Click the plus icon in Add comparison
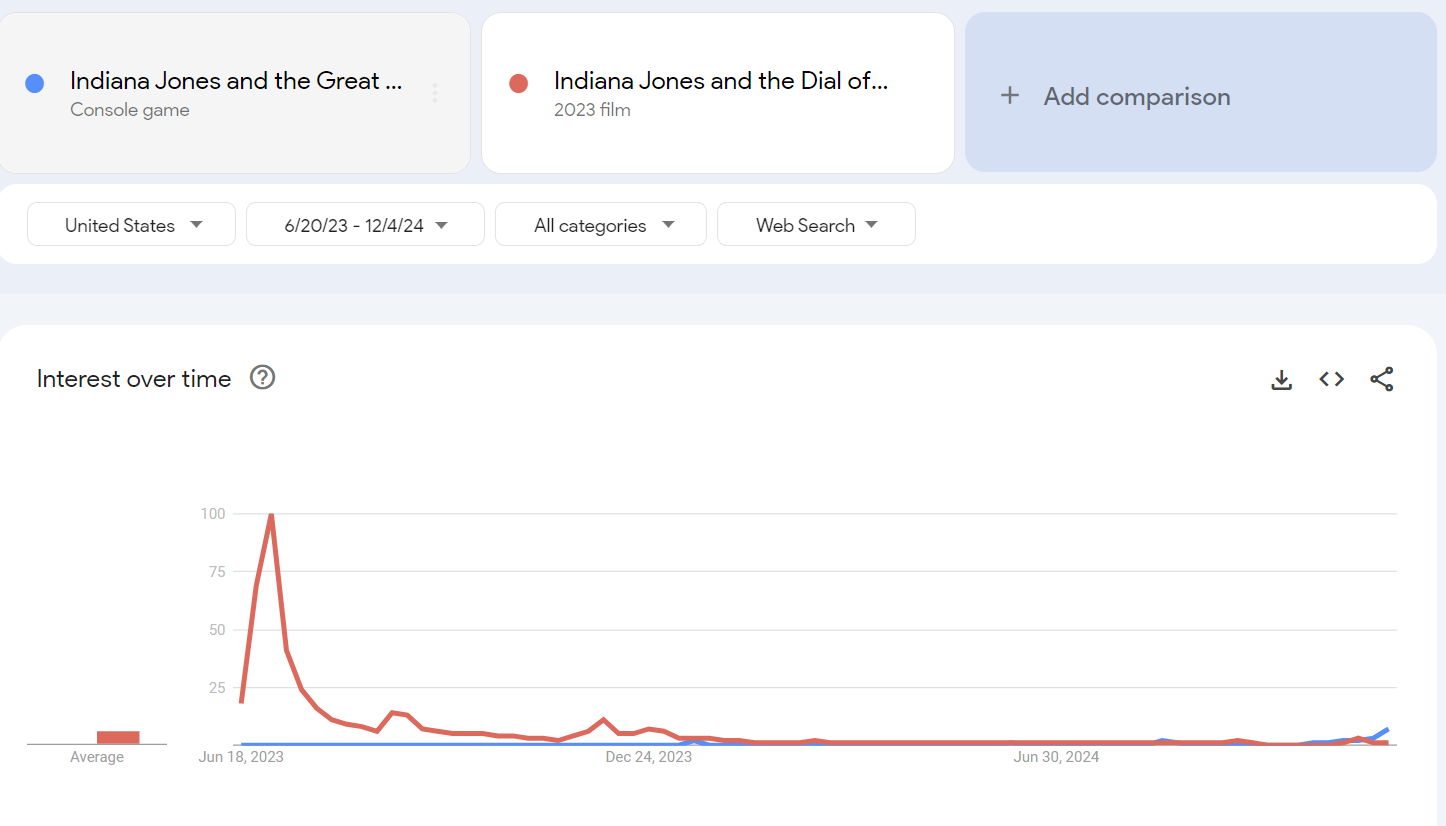Viewport: 1446px width, 826px height. pos(1010,95)
